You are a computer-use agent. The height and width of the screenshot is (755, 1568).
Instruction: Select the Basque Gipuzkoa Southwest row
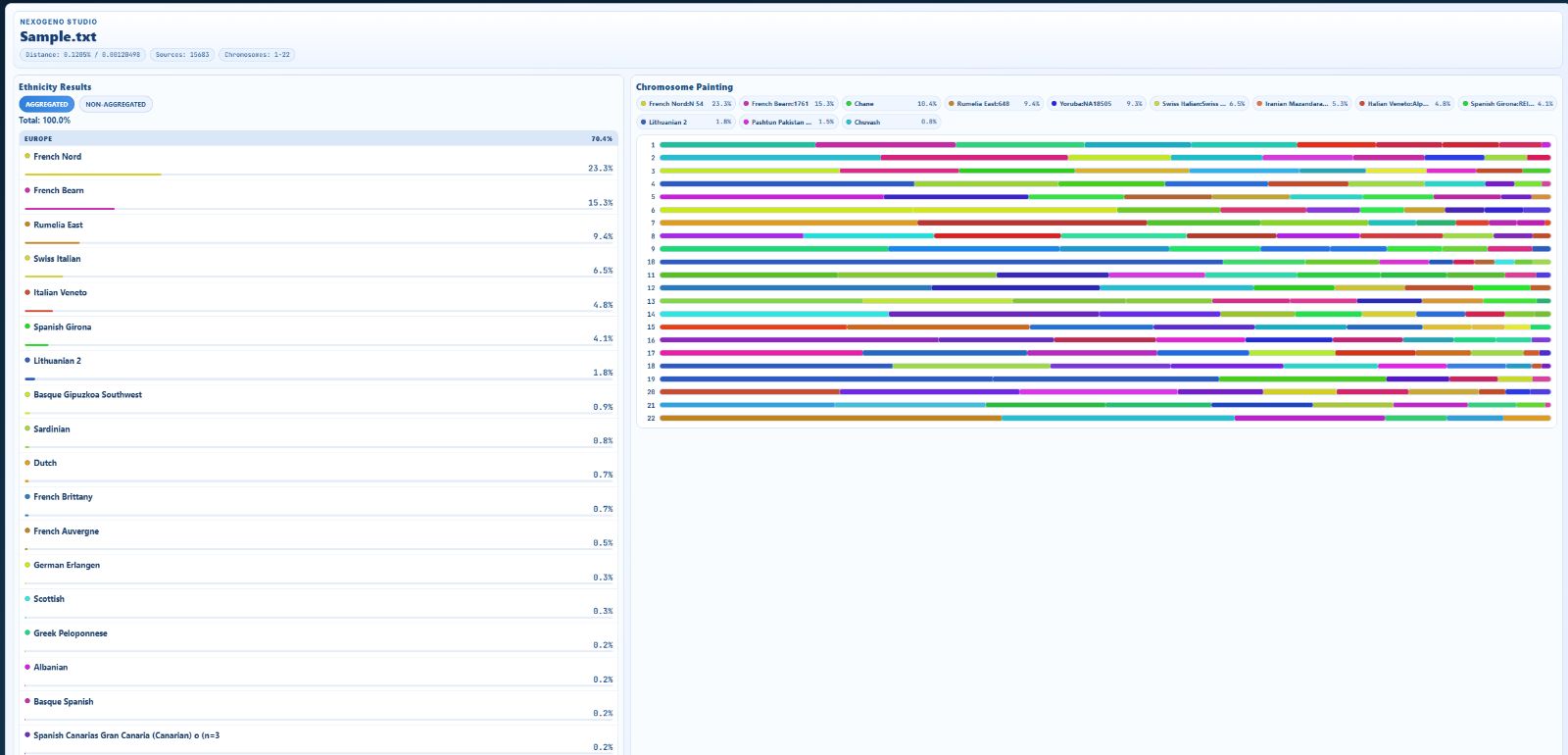318,400
